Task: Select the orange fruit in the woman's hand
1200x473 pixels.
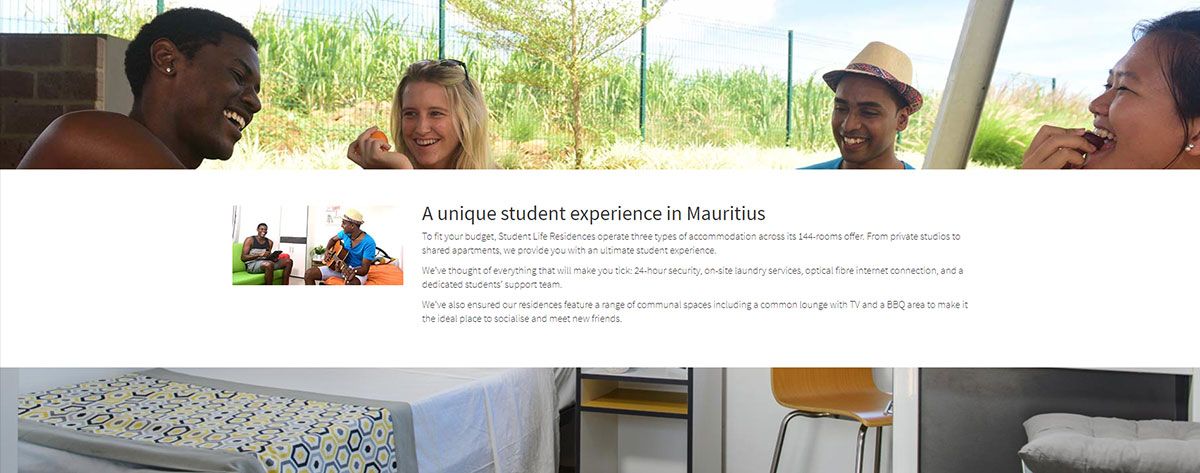Action: point(377,136)
